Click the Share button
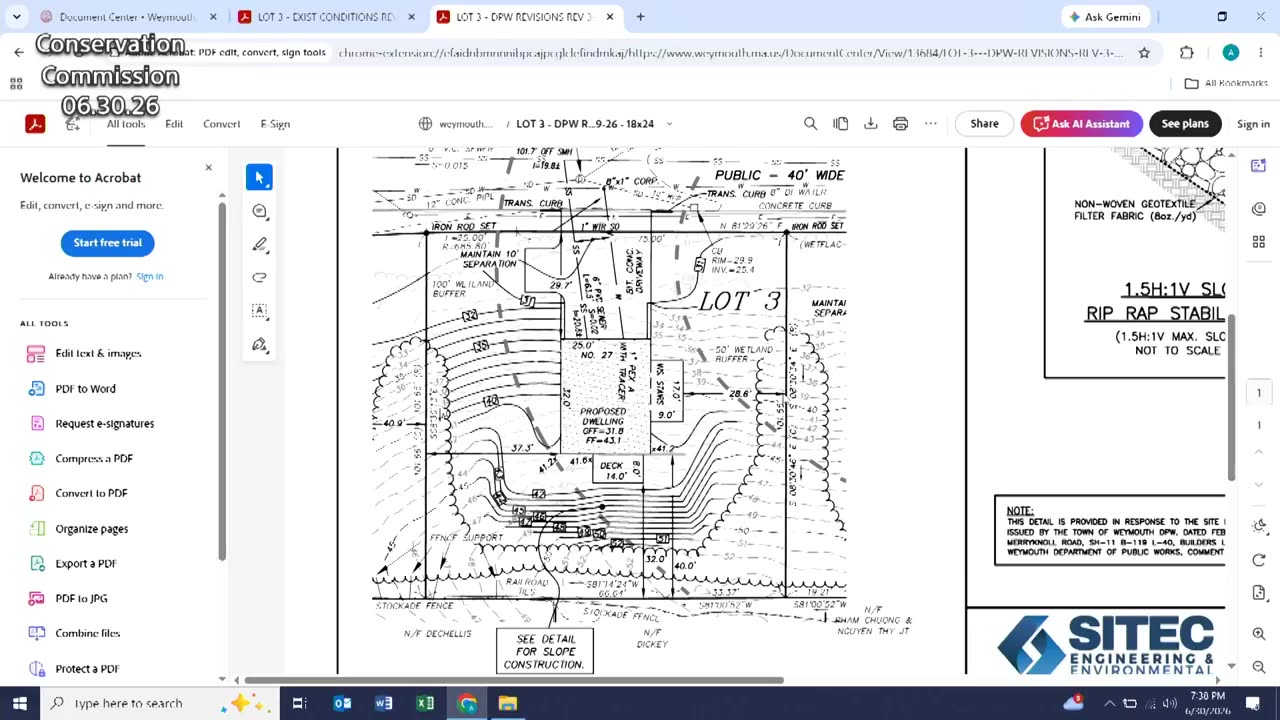The width and height of the screenshot is (1280, 720). 984,124
